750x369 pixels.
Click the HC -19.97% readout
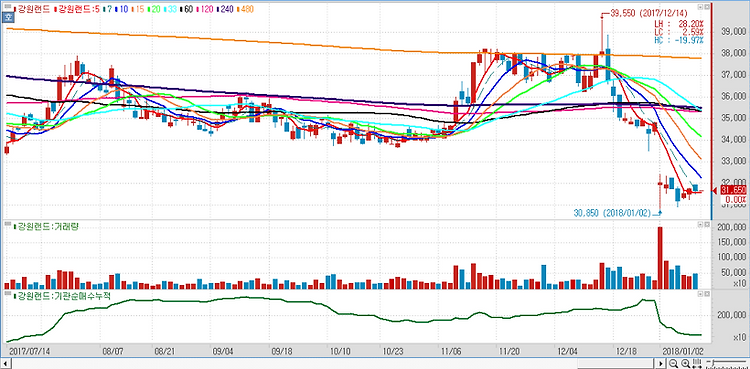coord(679,40)
